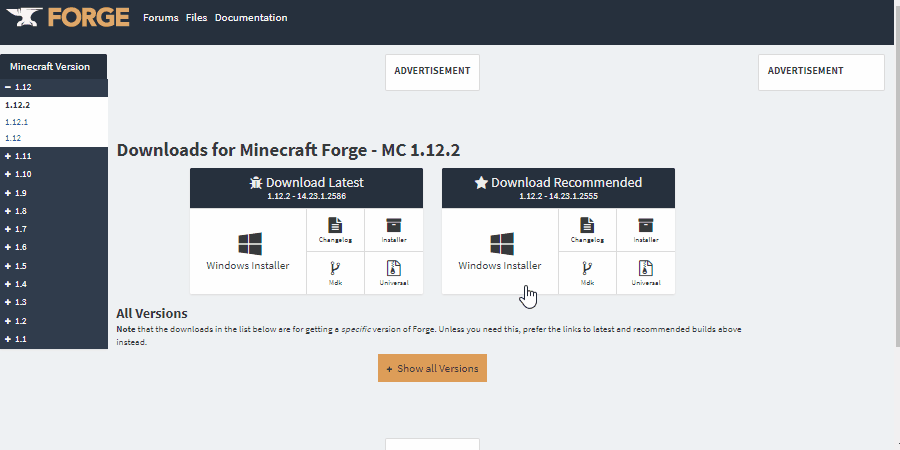Viewport: 900px width, 450px height.
Task: Click Installer box icon under Download Recommended
Action: (646, 230)
